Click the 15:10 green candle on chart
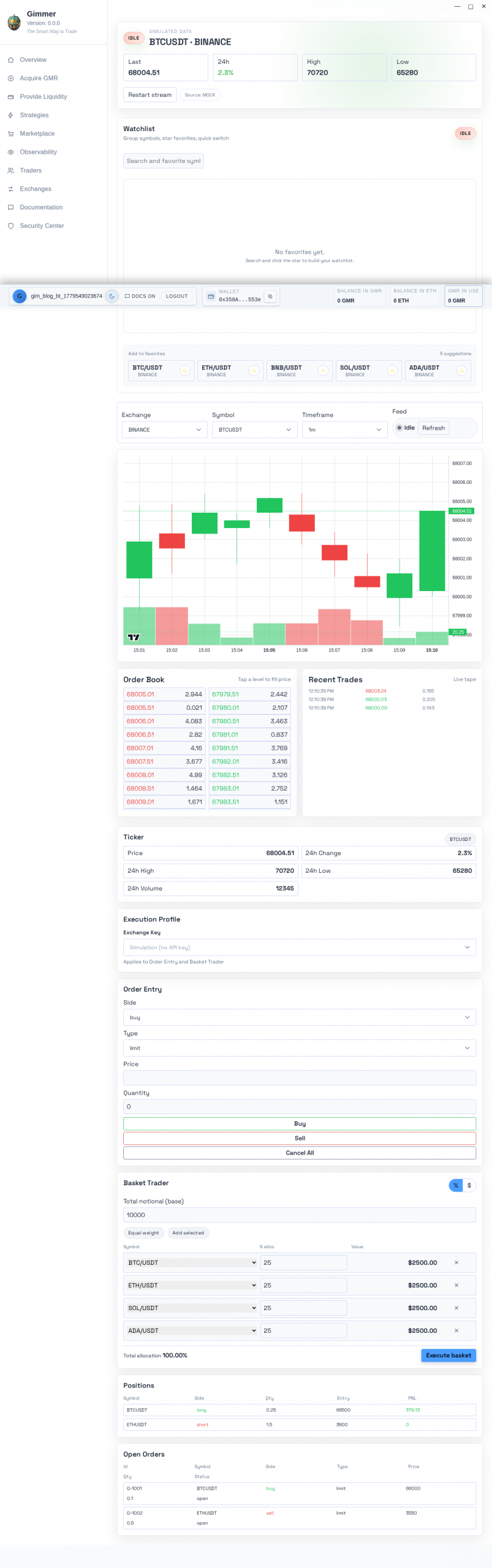 click(x=432, y=551)
